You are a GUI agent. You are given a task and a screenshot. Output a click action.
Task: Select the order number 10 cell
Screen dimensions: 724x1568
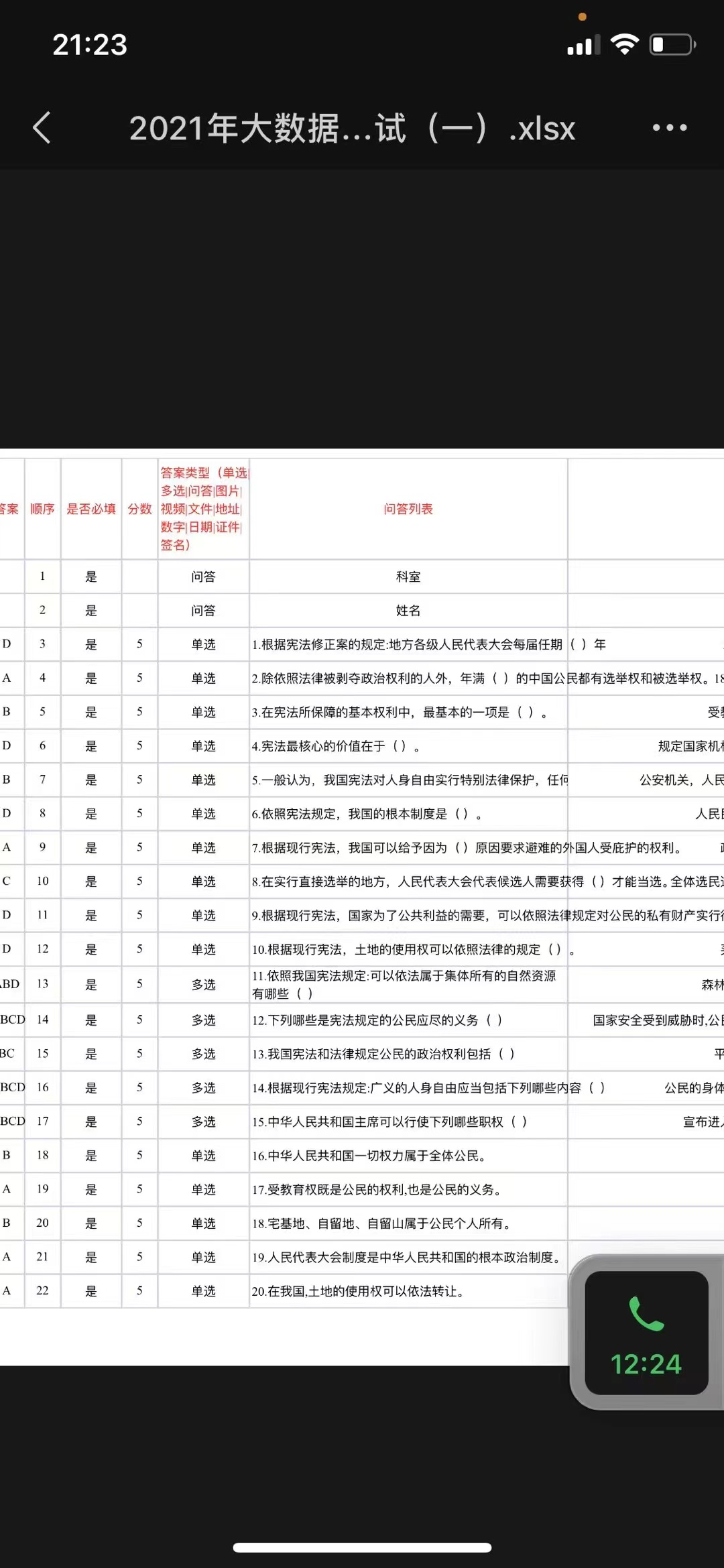[x=42, y=882]
